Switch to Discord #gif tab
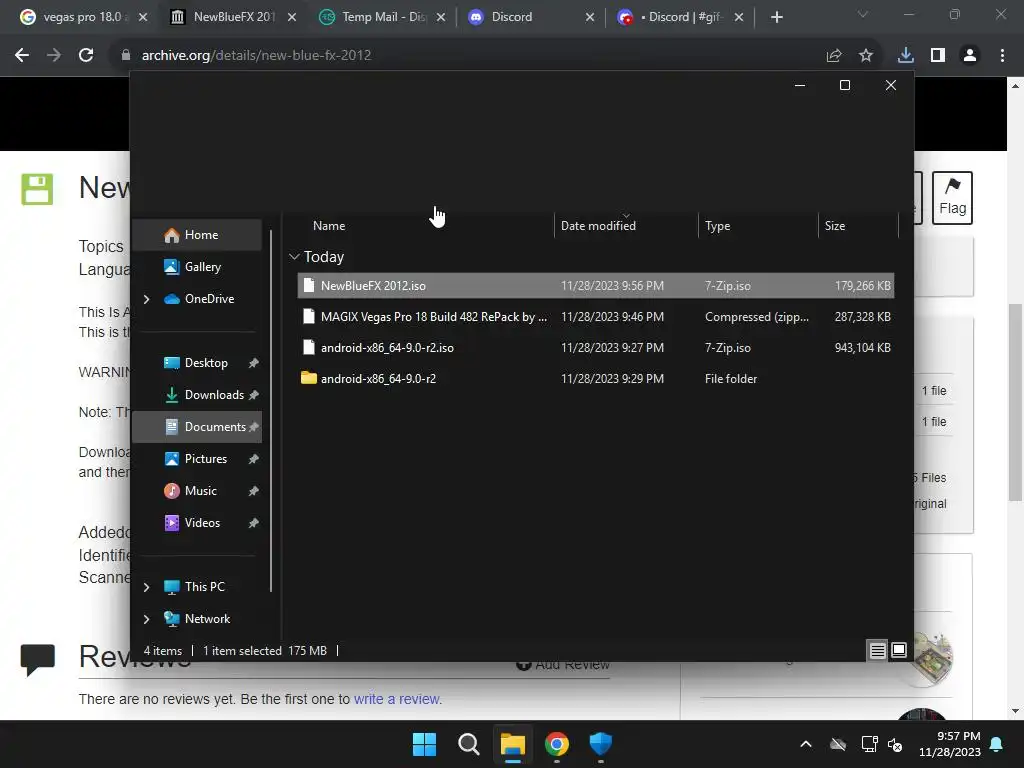 tap(680, 17)
